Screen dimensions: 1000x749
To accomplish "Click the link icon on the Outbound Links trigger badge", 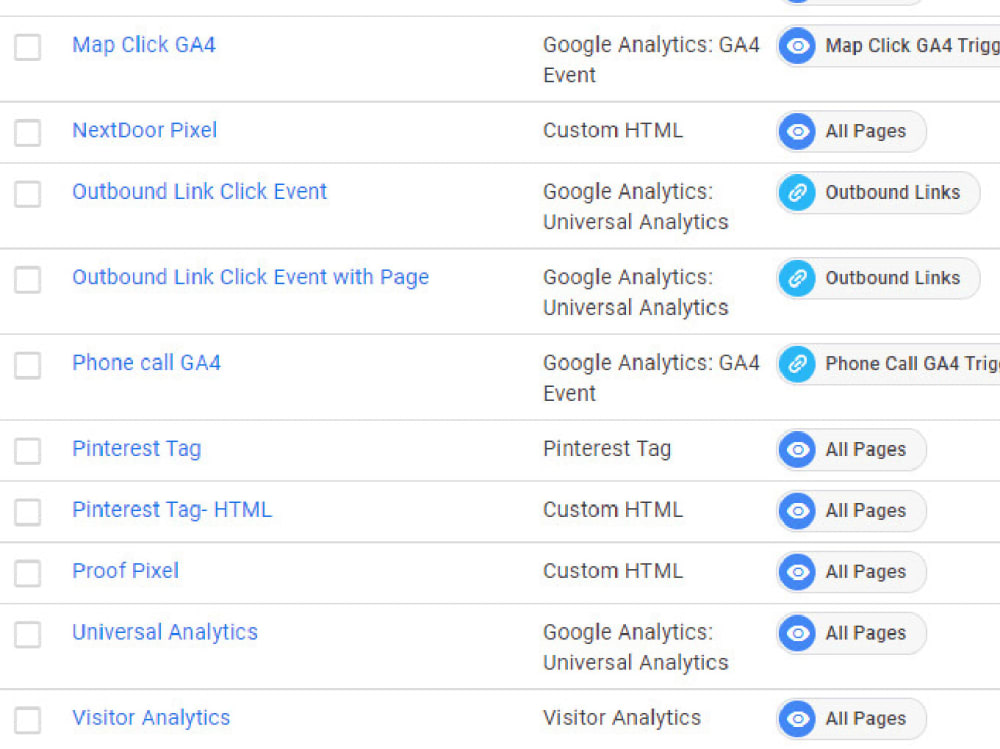I will tap(797, 192).
